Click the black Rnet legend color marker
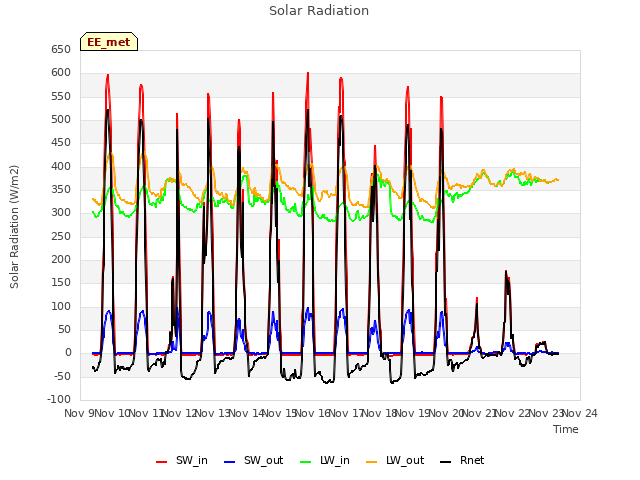 [x=446, y=462]
